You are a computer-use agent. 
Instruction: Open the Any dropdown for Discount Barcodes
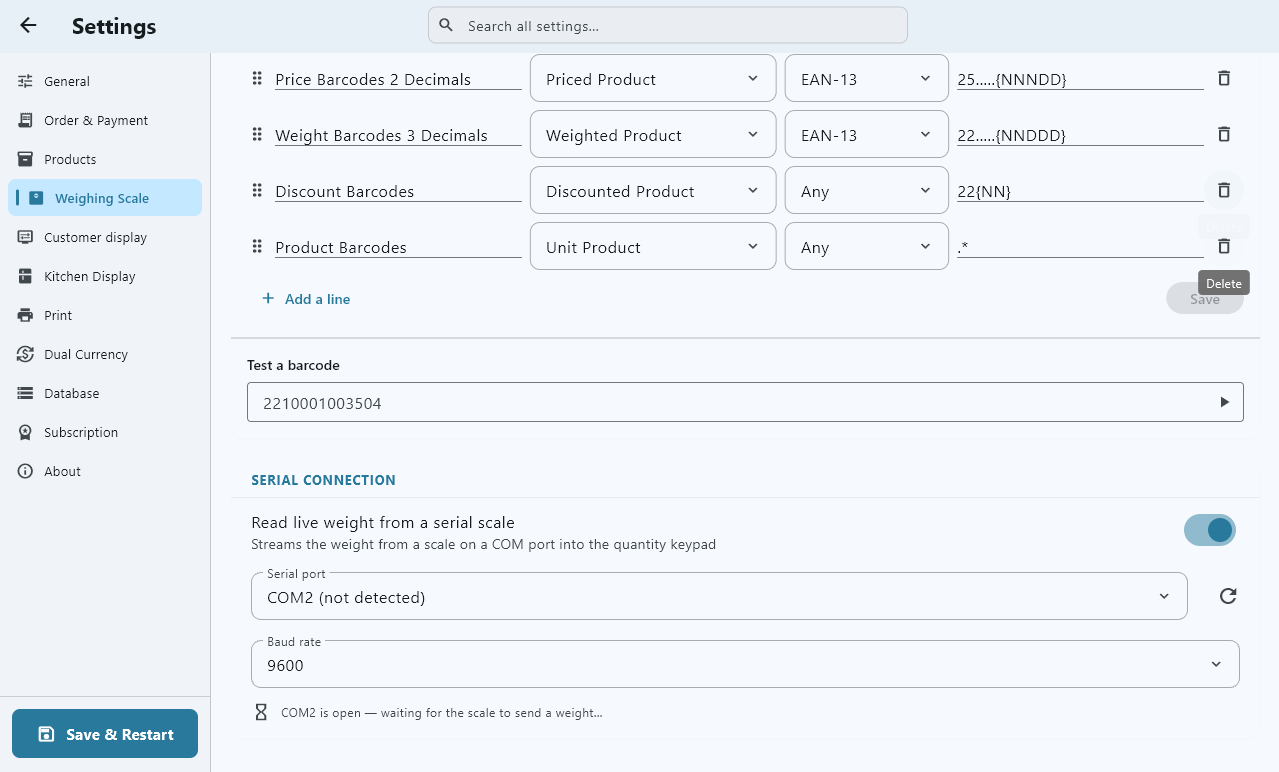[x=867, y=190]
